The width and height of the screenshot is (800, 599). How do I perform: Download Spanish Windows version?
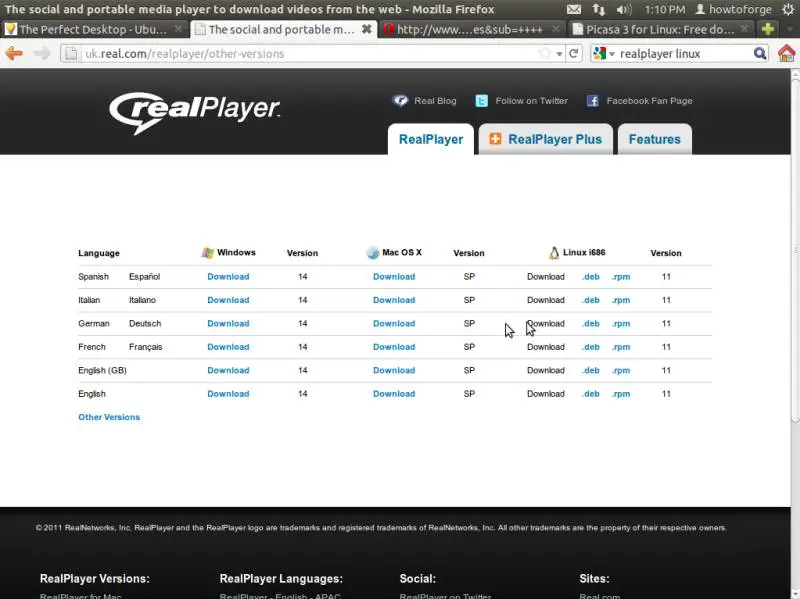pyautogui.click(x=228, y=277)
